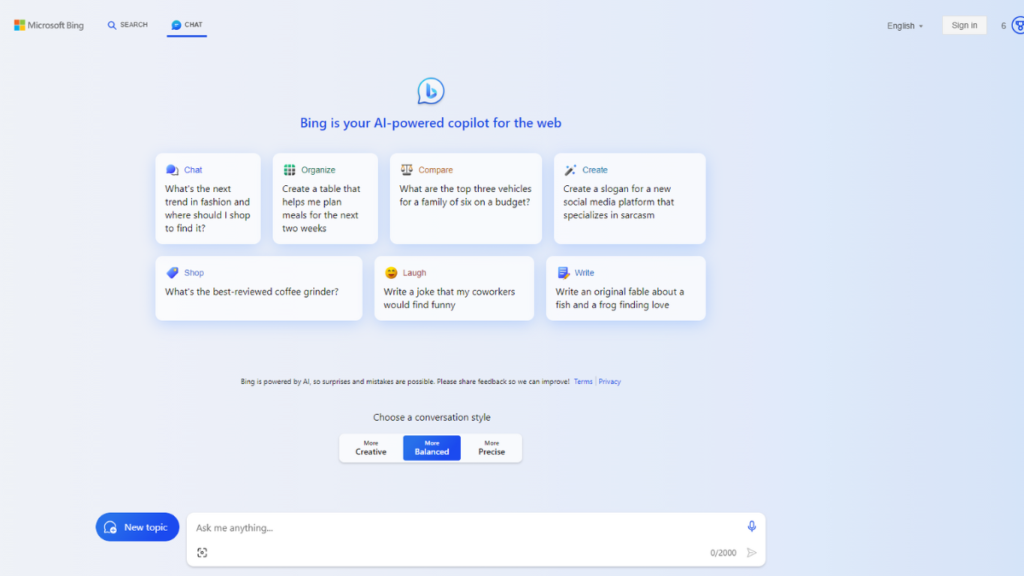Image resolution: width=1024 pixels, height=576 pixels.
Task: Click the sarcasm slogan suggestion text
Action: tap(618, 202)
